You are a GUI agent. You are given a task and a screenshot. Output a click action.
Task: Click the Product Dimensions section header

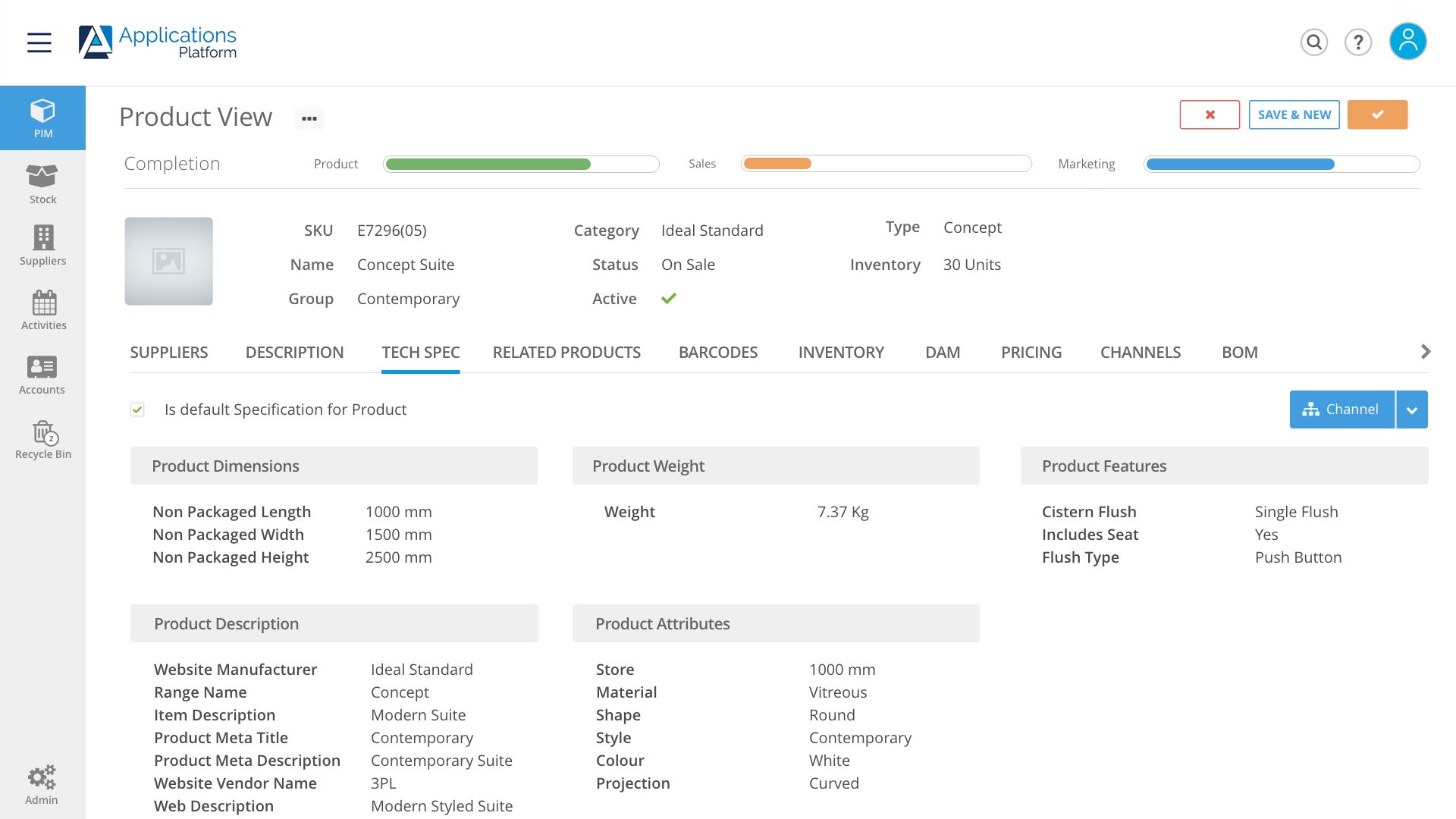coord(334,466)
